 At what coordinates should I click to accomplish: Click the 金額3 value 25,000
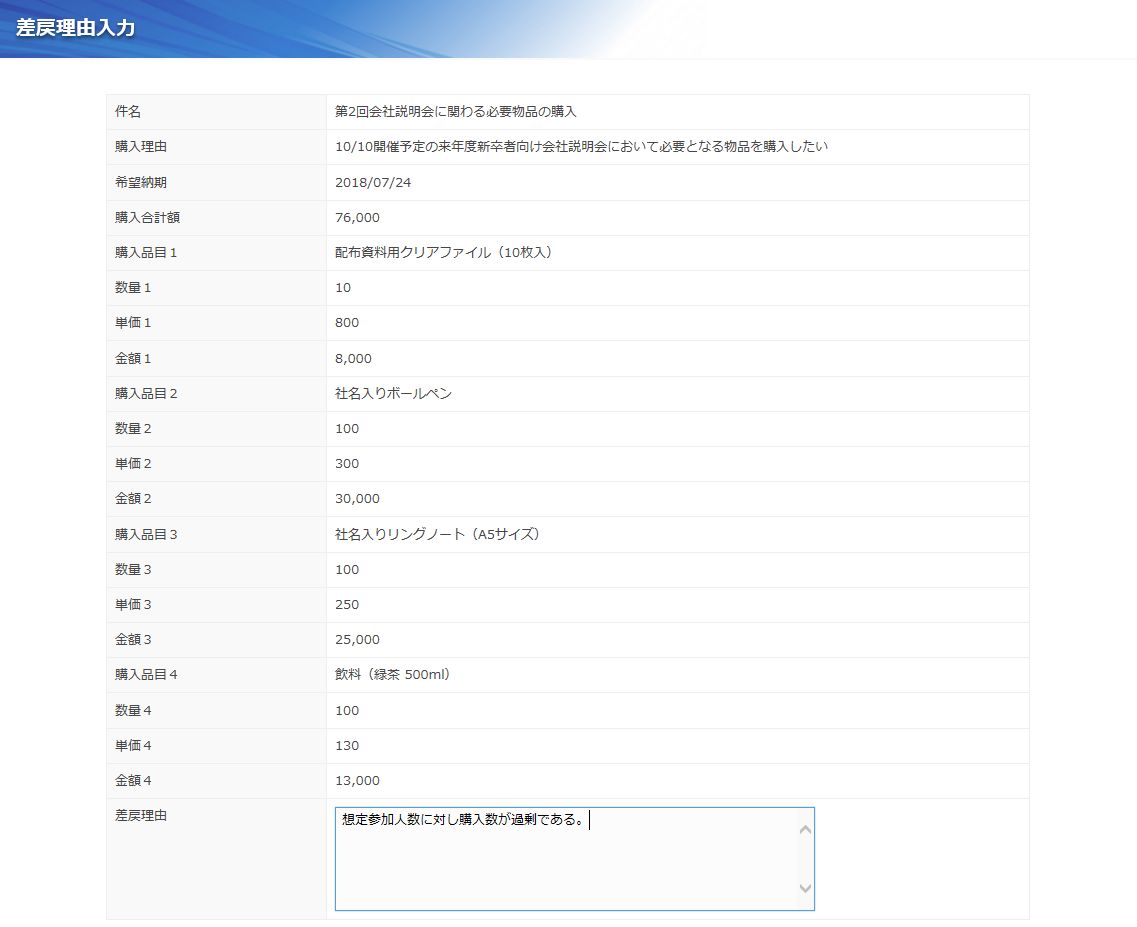coord(357,640)
